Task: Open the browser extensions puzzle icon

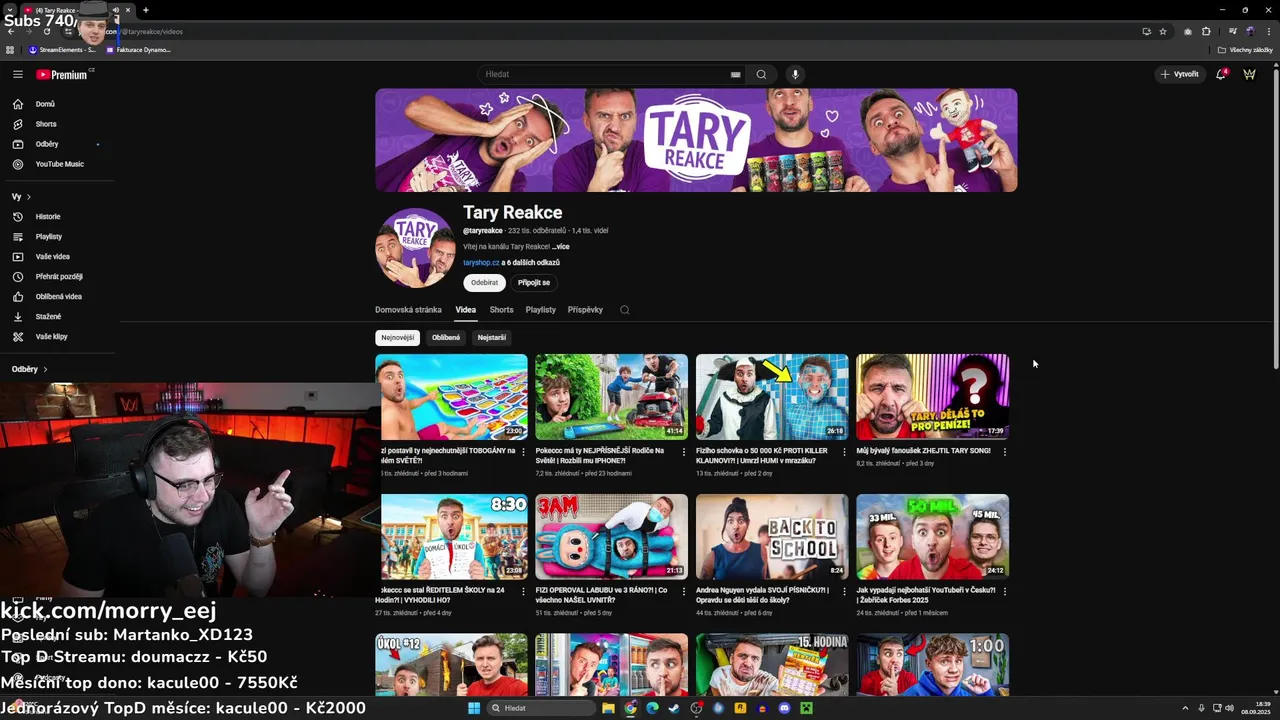Action: pos(1206,31)
